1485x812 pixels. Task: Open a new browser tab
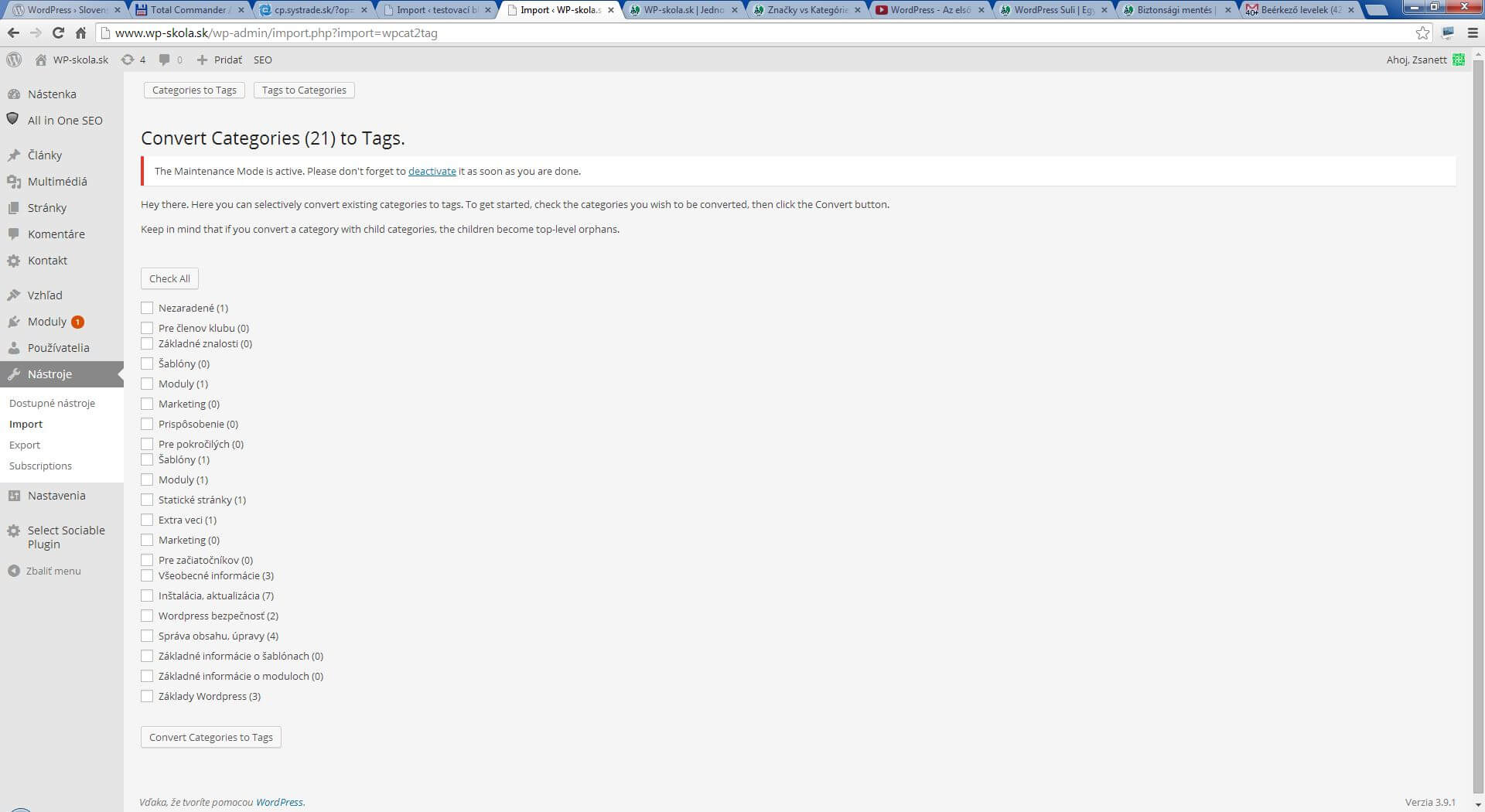pos(1377,10)
